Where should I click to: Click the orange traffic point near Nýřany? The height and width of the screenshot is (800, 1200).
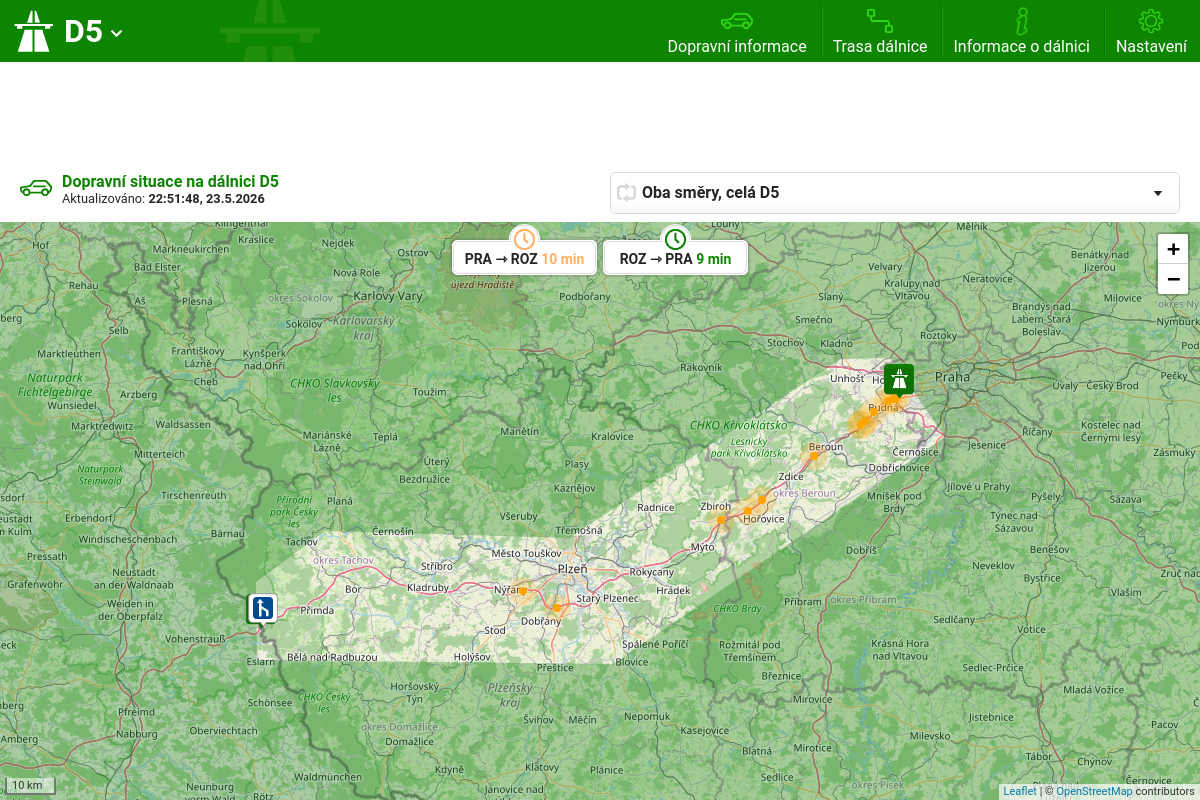pos(523,591)
